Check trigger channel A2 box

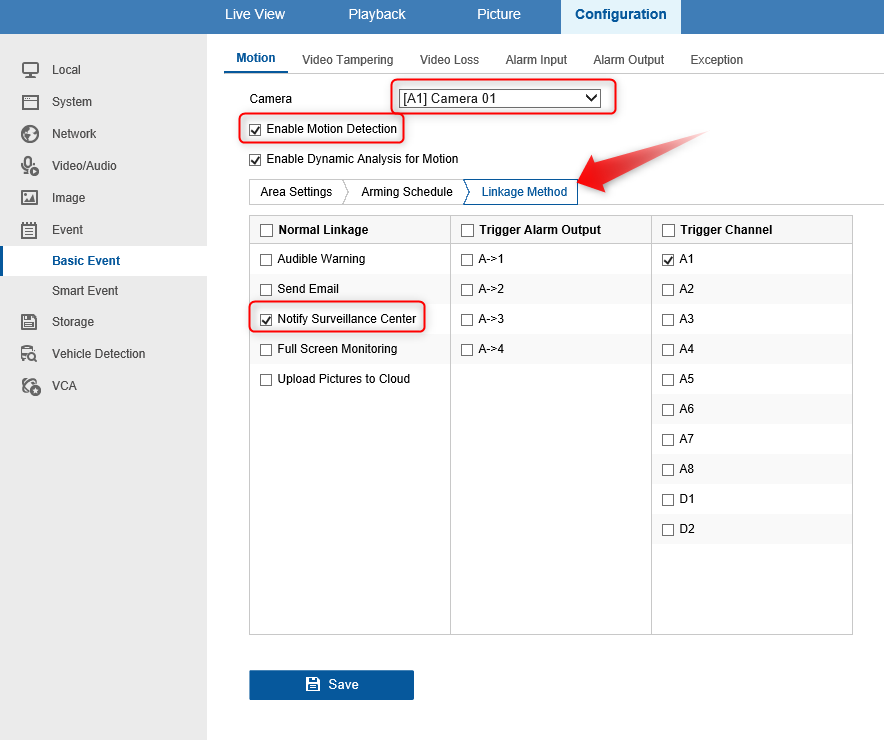[x=668, y=290]
